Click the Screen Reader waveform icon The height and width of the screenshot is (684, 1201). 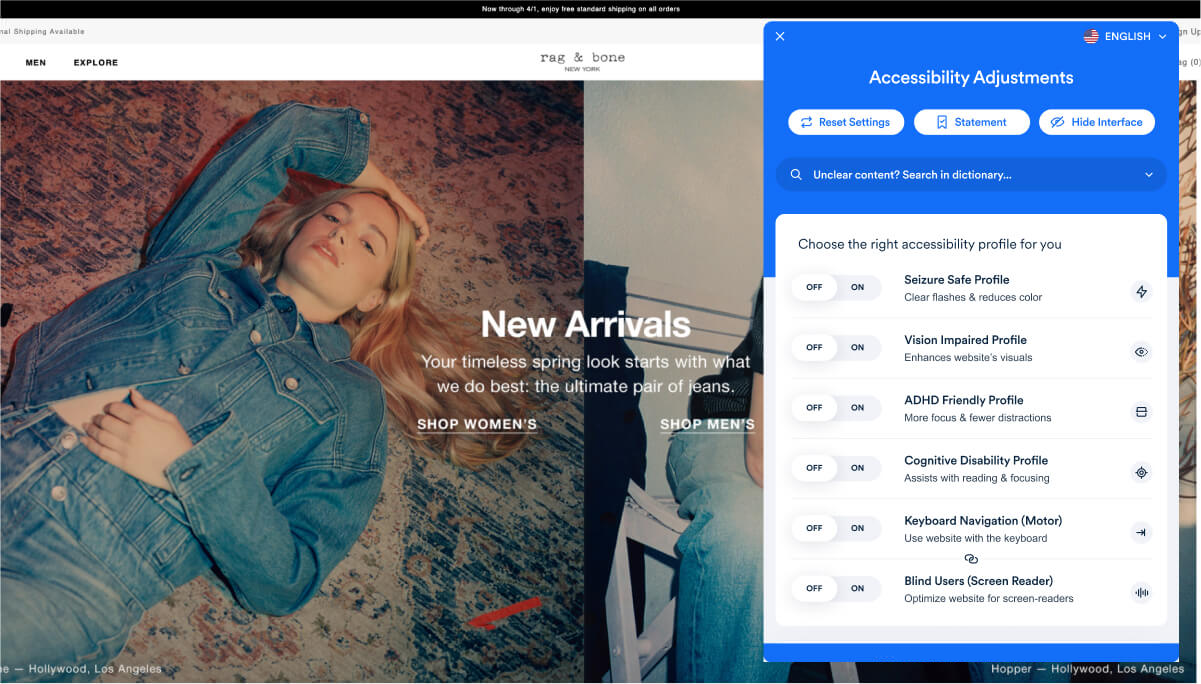(1141, 593)
